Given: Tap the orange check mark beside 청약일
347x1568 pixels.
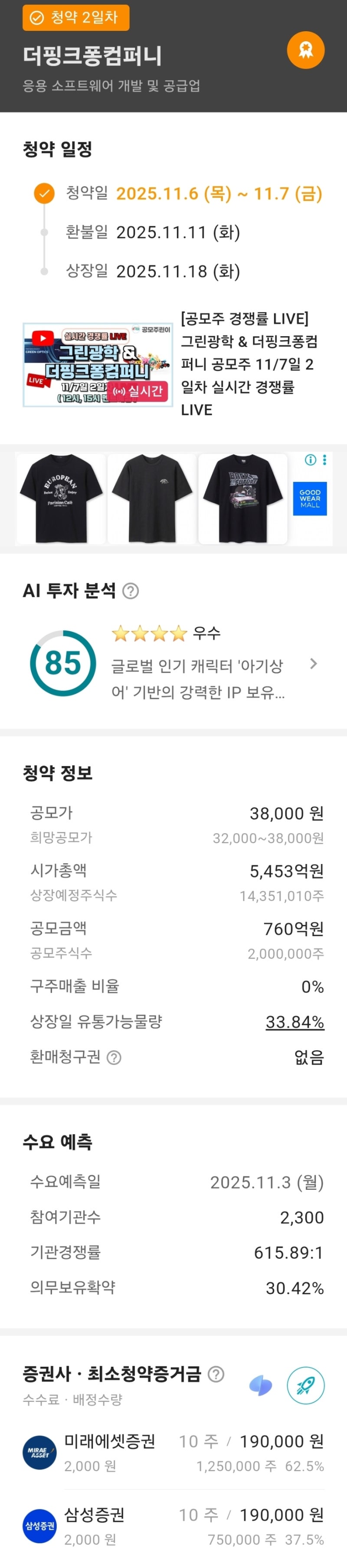Looking at the screenshot, I should click(44, 193).
